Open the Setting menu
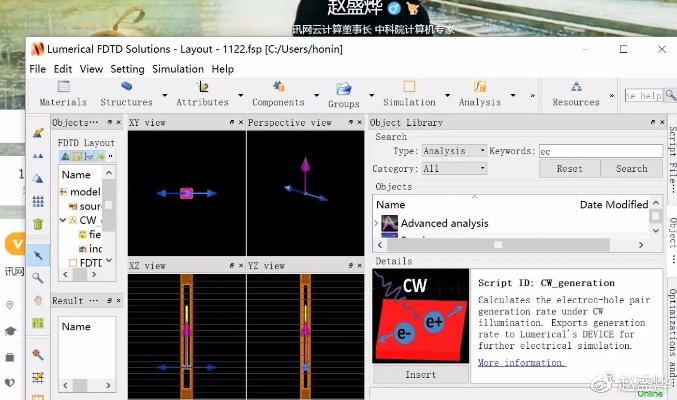This screenshot has height=400, width=677. [x=127, y=69]
